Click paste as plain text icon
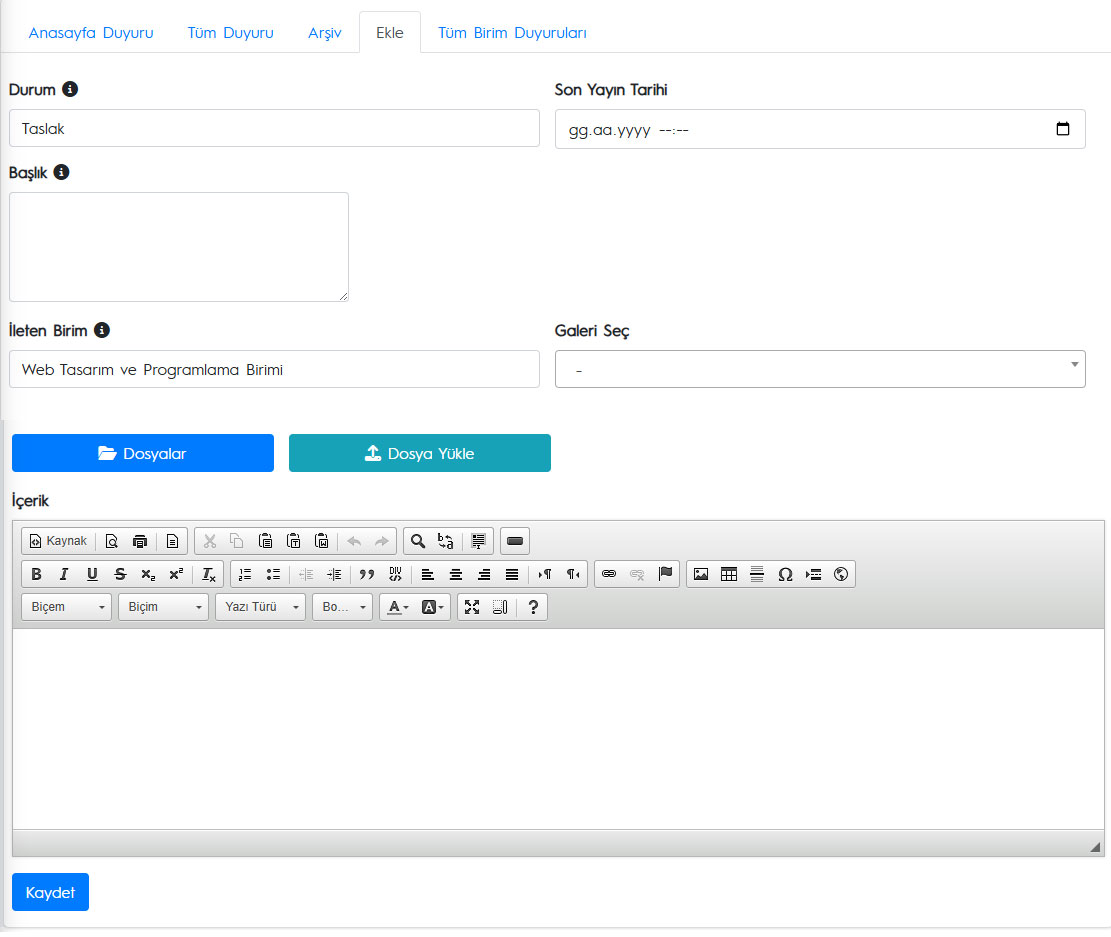 [293, 542]
